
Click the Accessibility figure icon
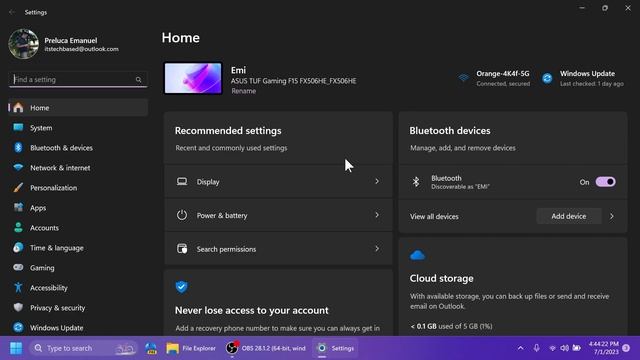pos(18,288)
